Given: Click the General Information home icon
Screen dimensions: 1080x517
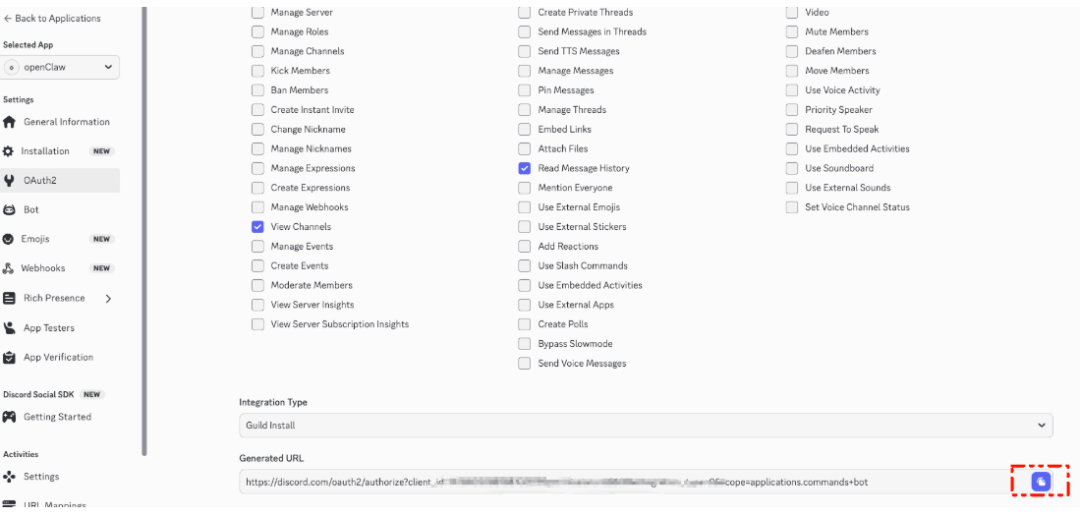Looking at the screenshot, I should coord(9,122).
